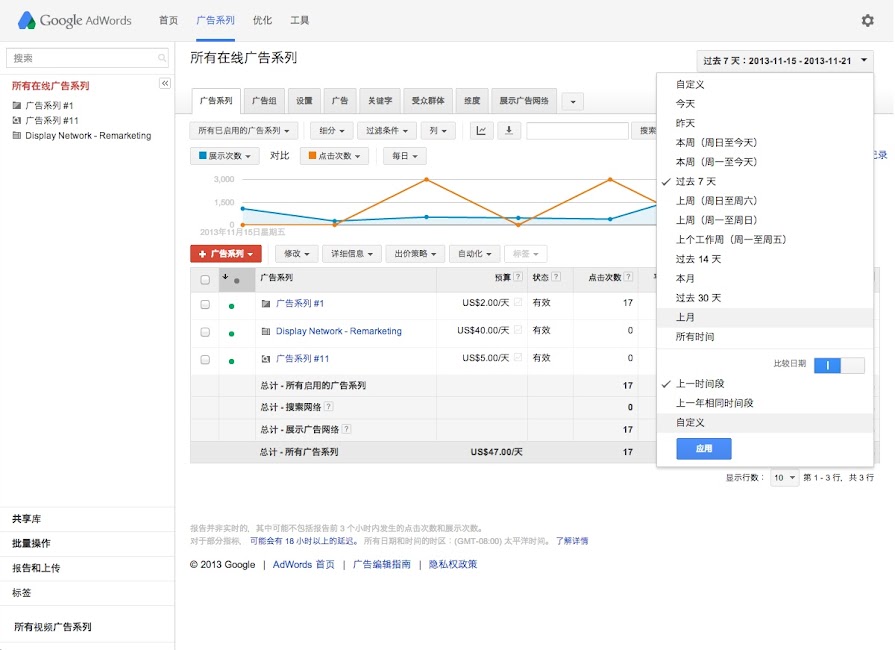Open the Display Network - Remarketing campaign link
This screenshot has height=650, width=895.
click(338, 331)
